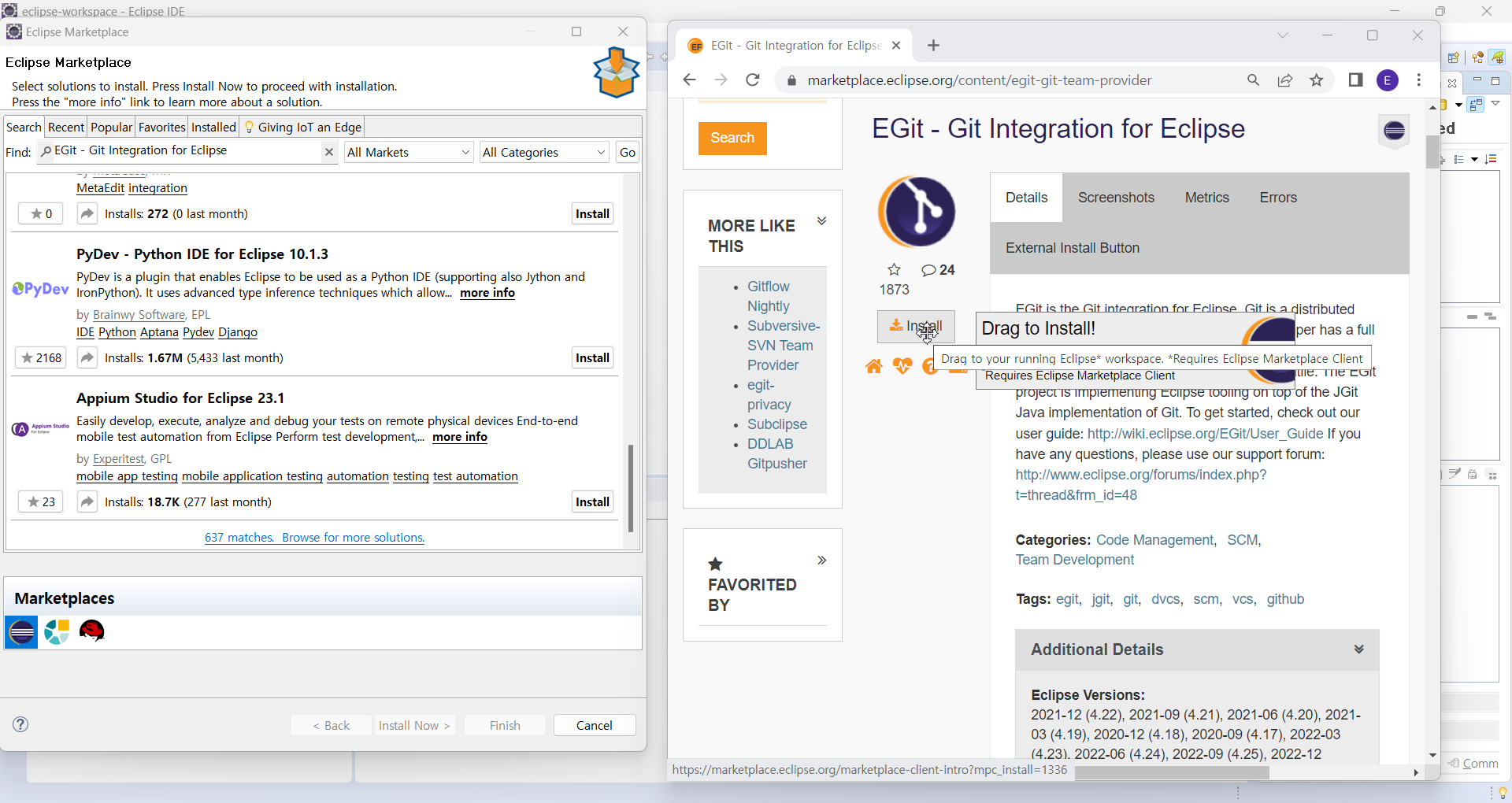
Task: Open the '637 matches. Browse for more solutions' link
Action: (314, 538)
